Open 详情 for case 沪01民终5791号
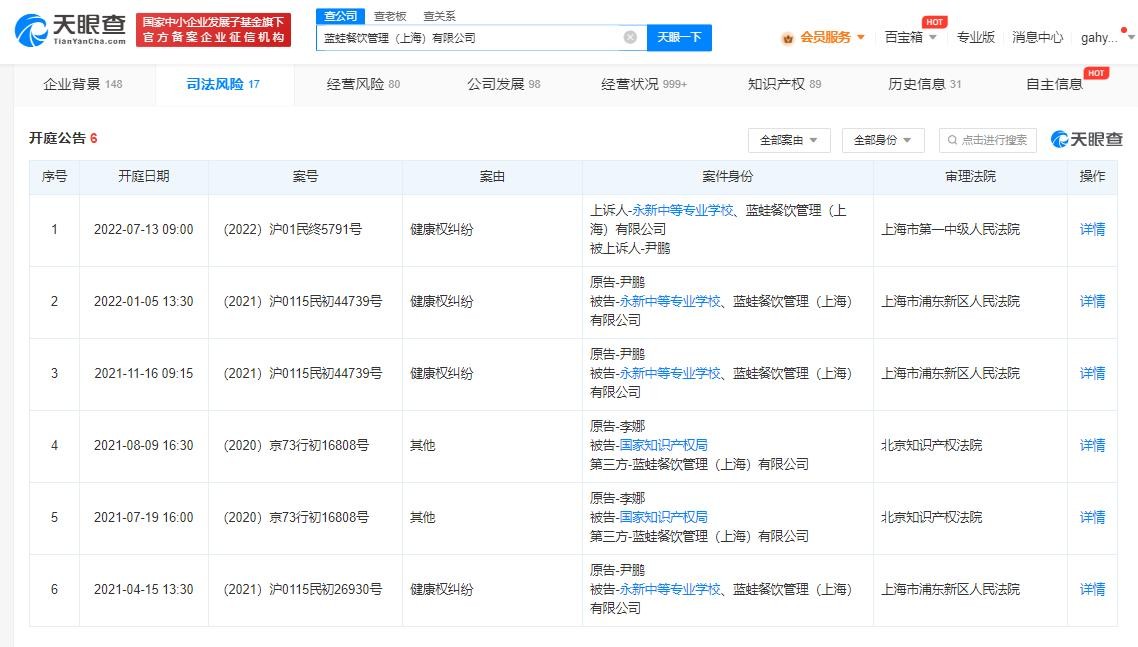Viewport: 1138px width, 647px height. pos(1092,229)
